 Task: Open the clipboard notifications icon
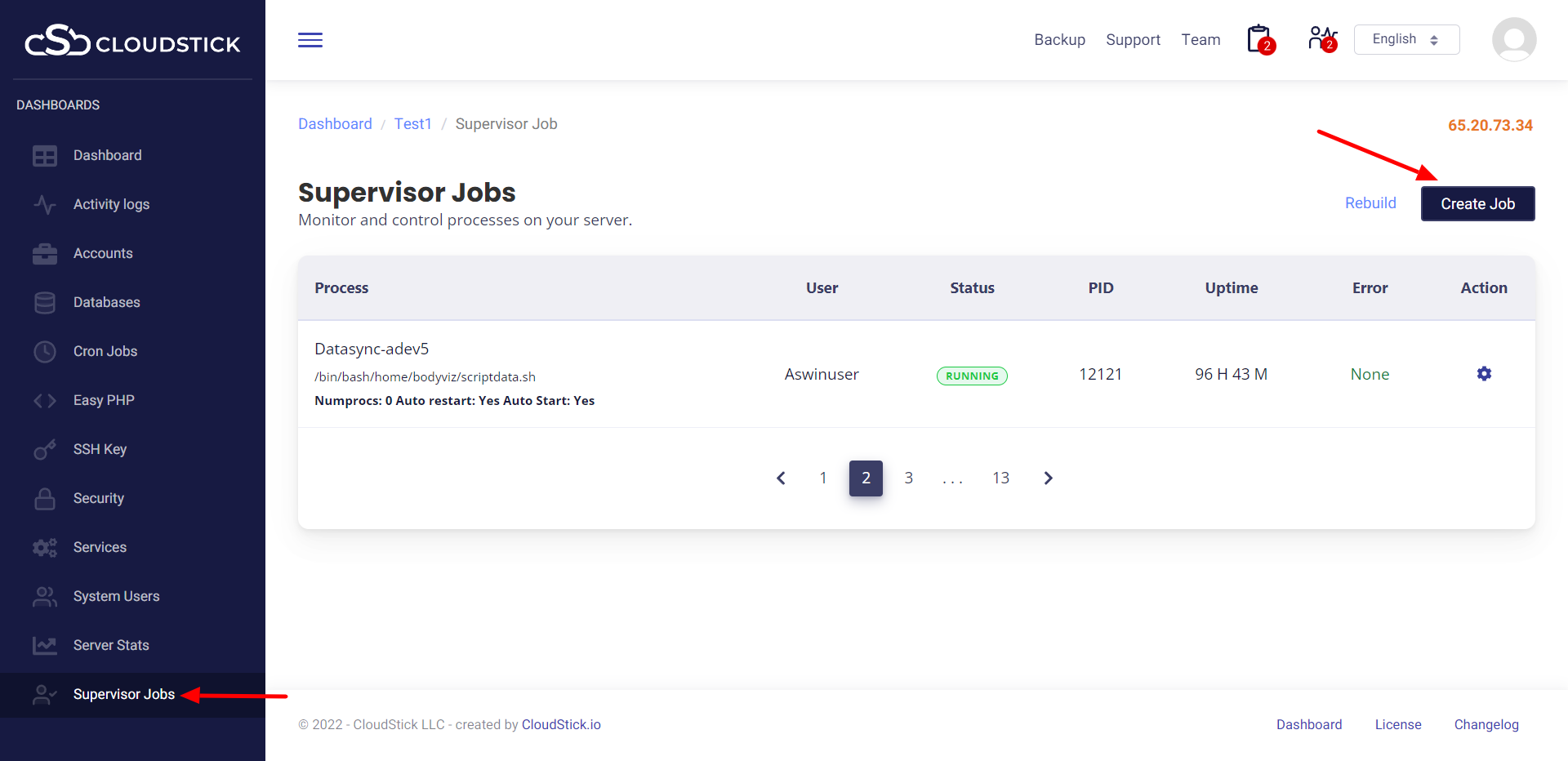[1259, 39]
